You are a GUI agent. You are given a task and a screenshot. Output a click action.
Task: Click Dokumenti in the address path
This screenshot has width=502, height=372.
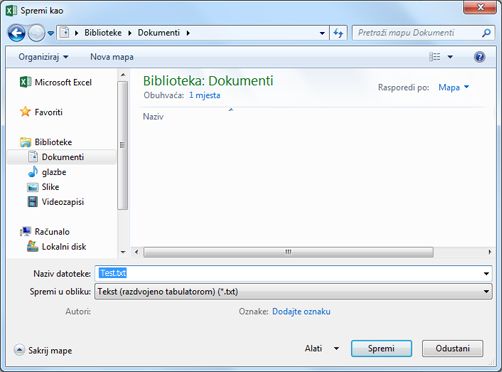[159, 33]
